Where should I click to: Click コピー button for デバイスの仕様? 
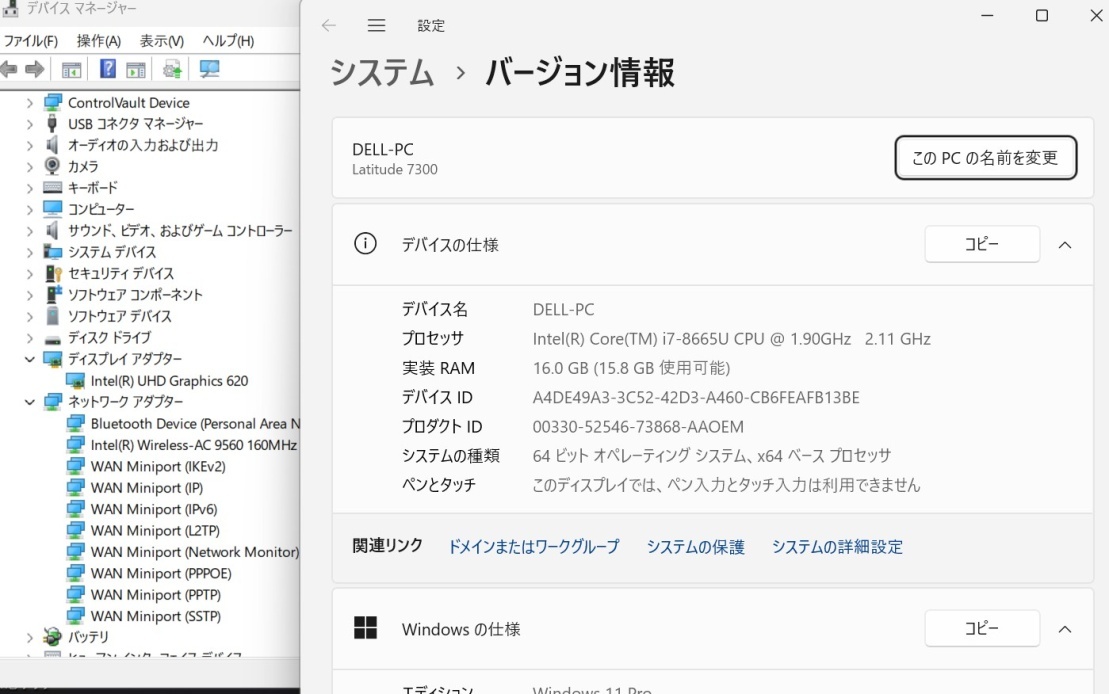click(x=982, y=244)
